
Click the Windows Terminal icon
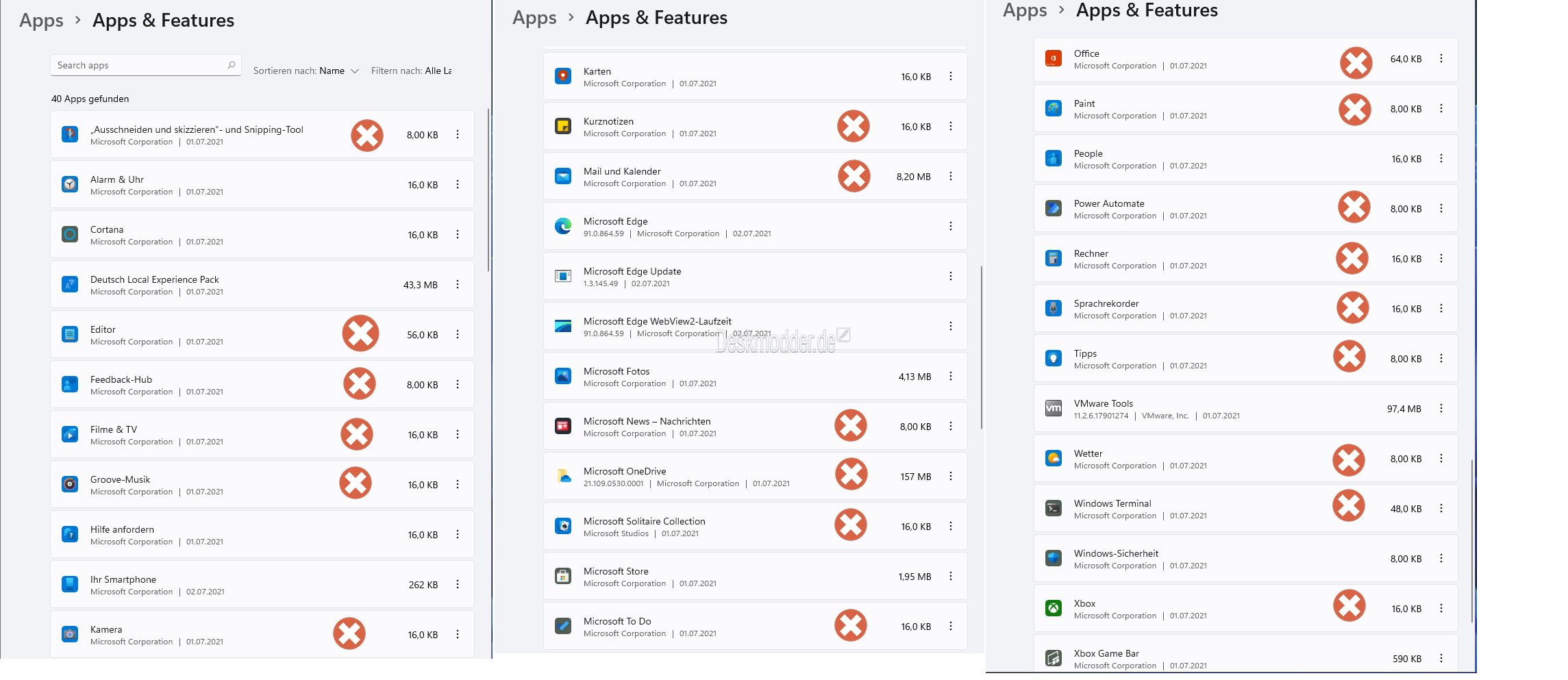1054,508
